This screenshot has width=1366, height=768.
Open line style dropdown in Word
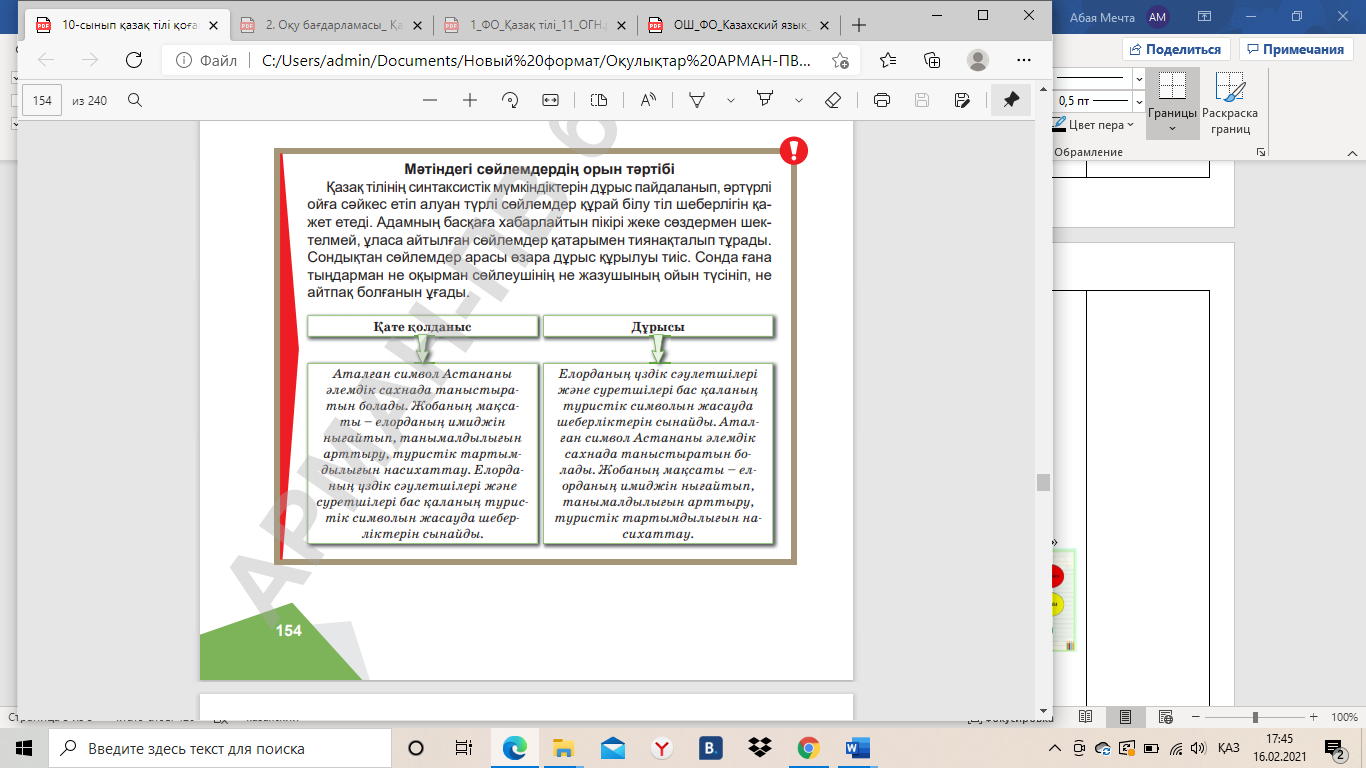click(x=1138, y=78)
